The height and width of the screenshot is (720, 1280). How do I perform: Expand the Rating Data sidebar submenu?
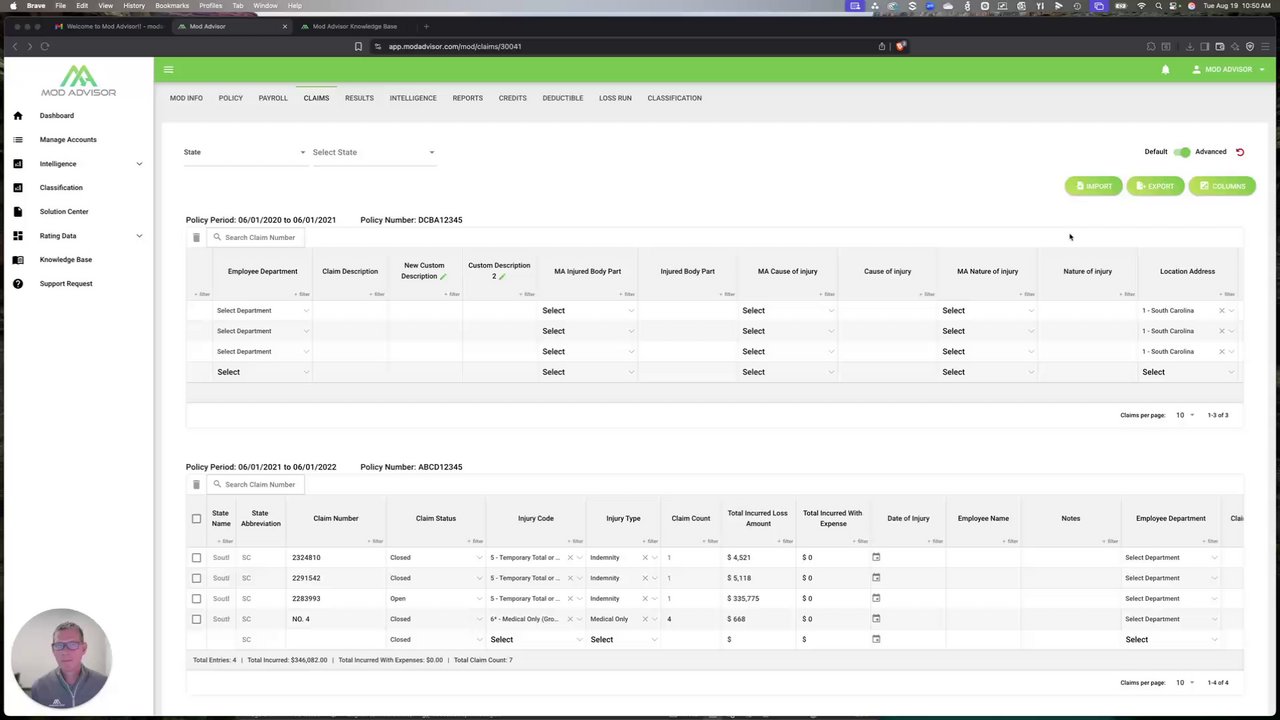click(139, 236)
